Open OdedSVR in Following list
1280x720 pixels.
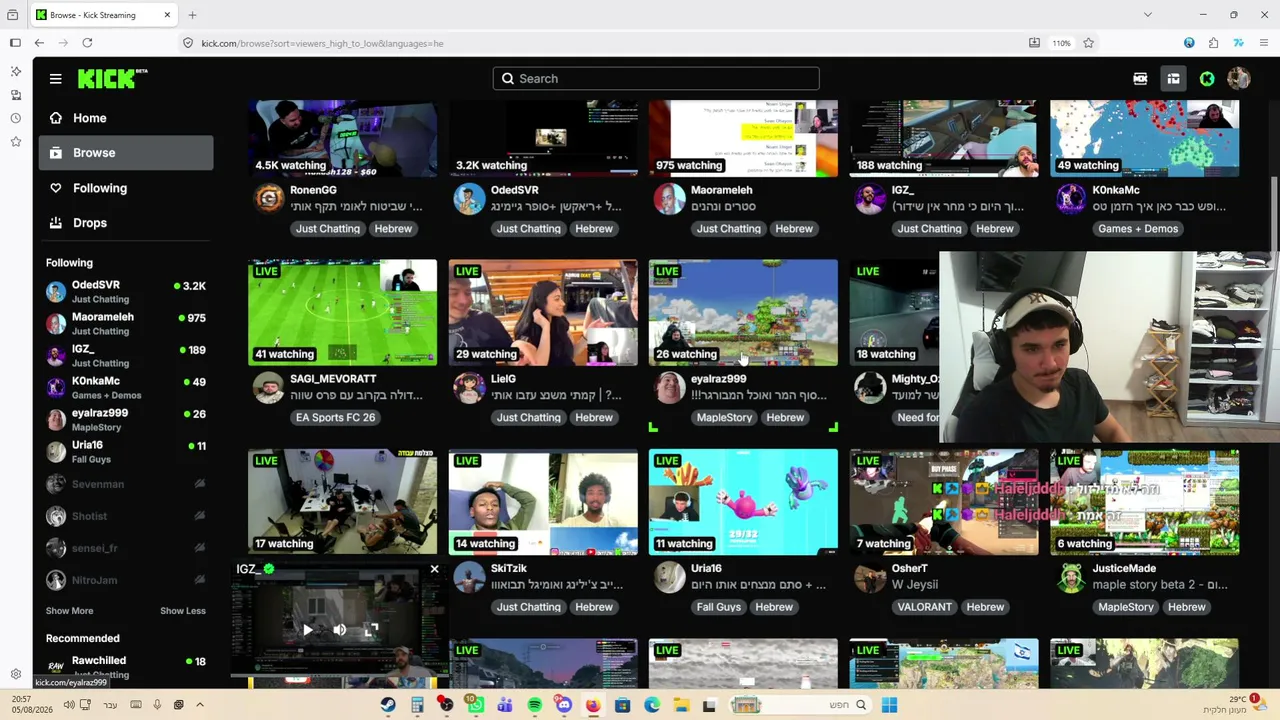point(126,291)
